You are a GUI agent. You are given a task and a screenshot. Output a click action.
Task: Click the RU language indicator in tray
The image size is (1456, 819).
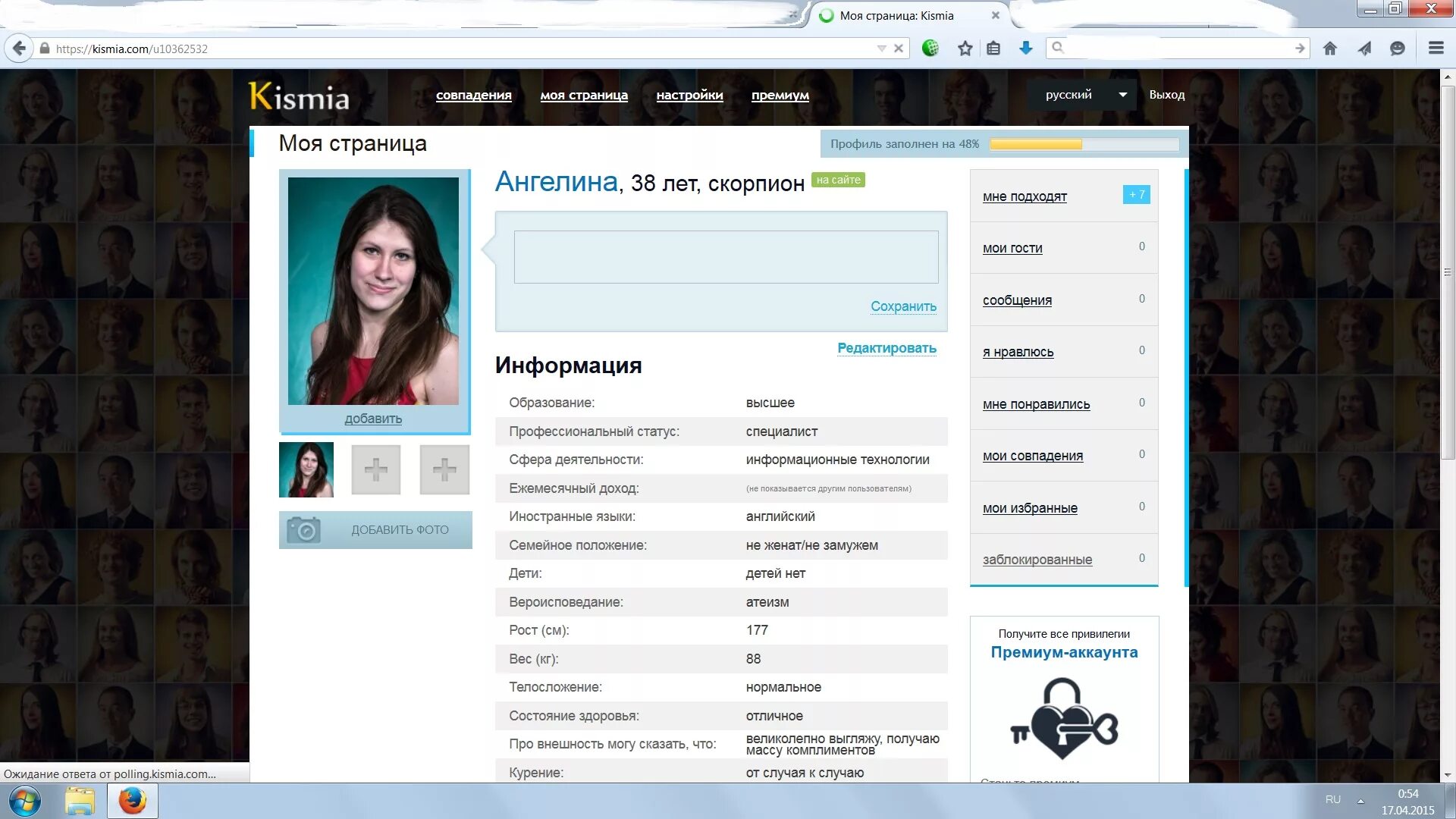coord(1333,800)
